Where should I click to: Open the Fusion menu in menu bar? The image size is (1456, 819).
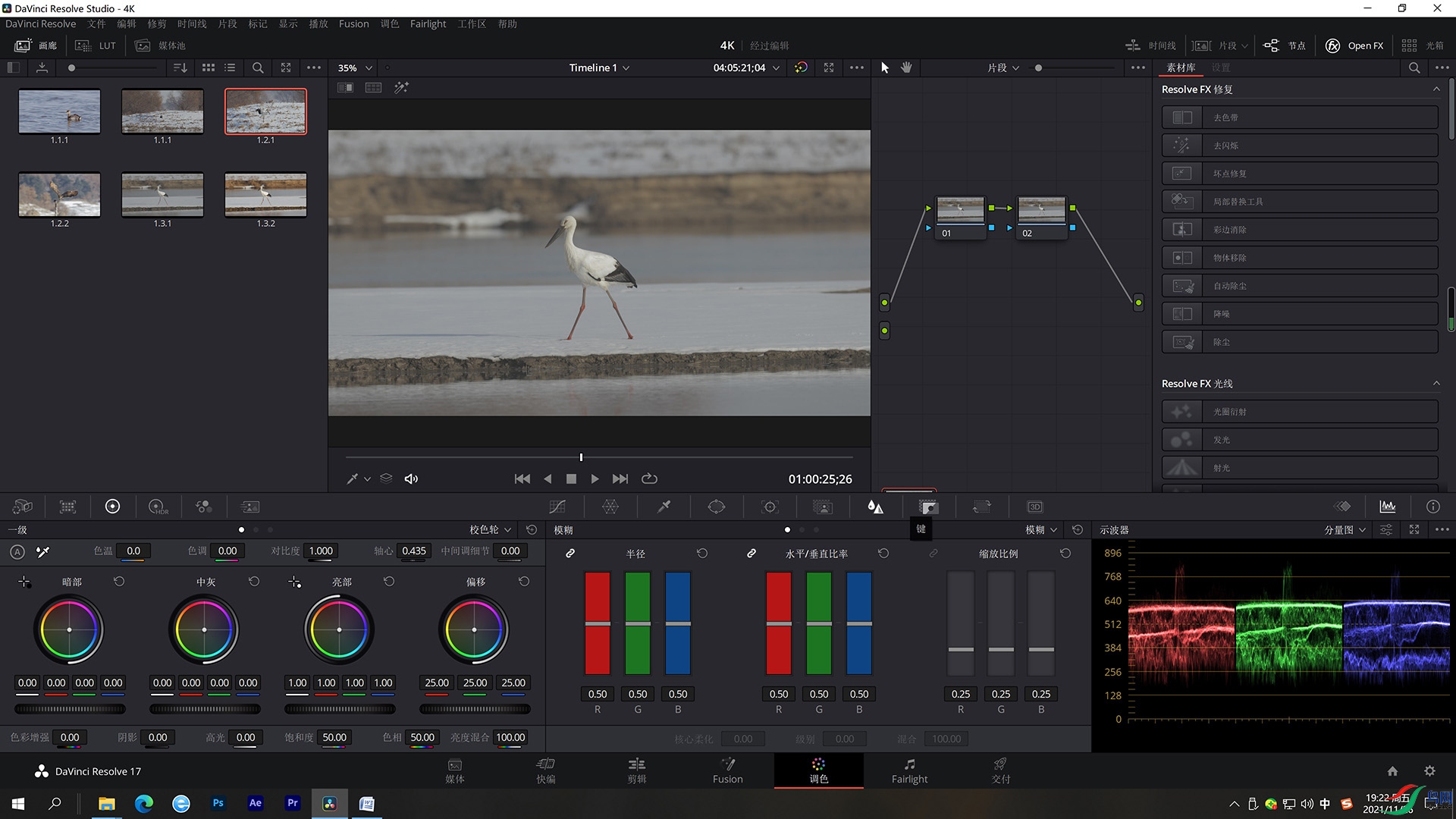353,24
